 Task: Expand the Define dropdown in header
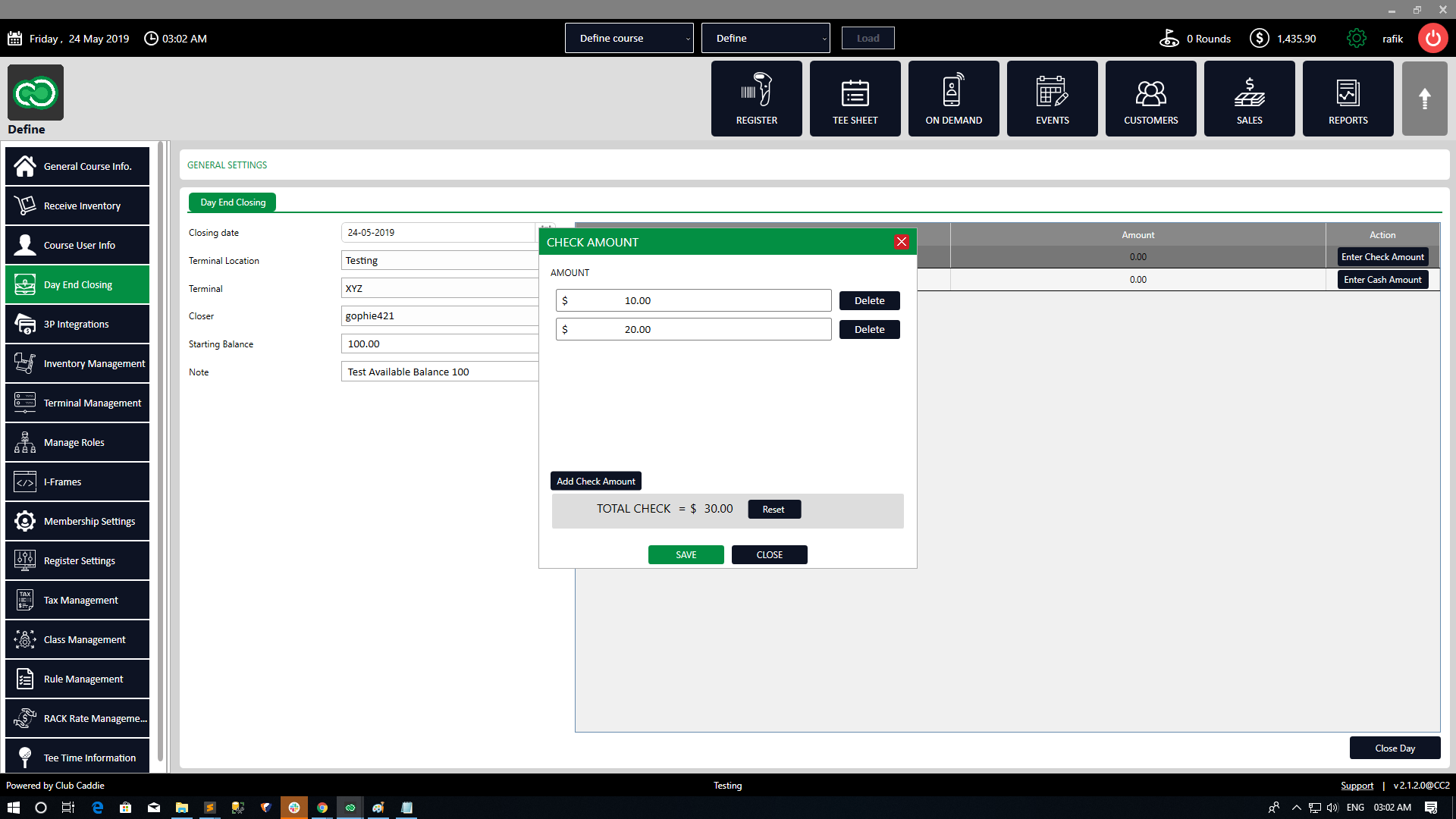pos(765,38)
